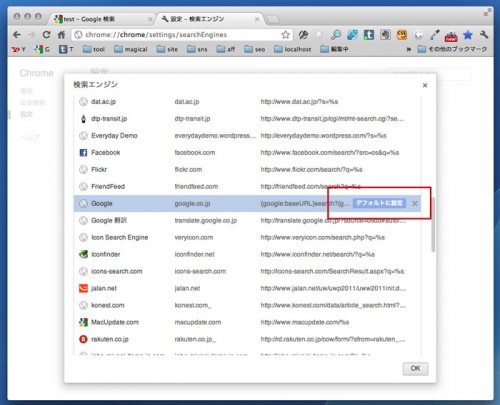Viewport: 500px width, 405px height.
Task: Go back with the browser back arrow
Action: pos(17,35)
